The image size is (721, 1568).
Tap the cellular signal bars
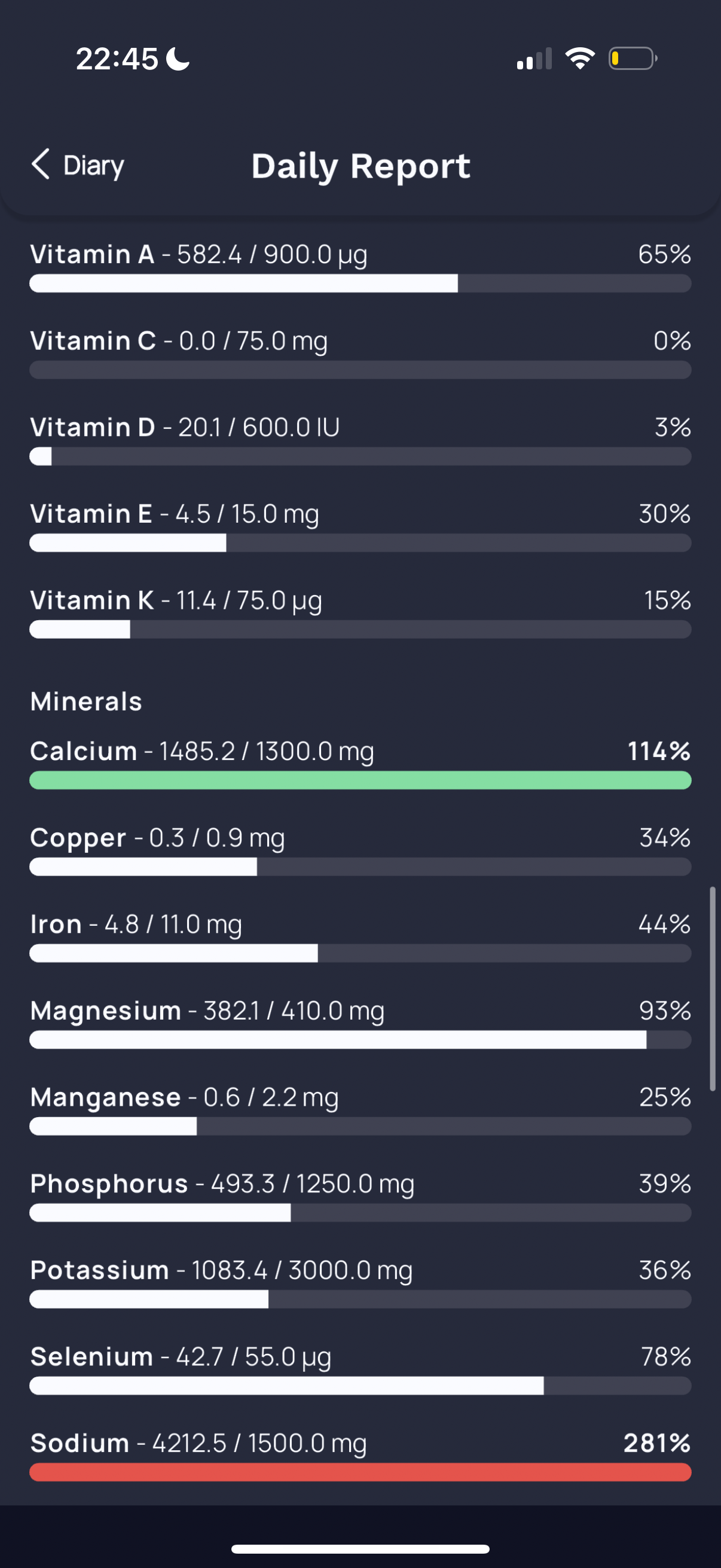pyautogui.click(x=534, y=59)
